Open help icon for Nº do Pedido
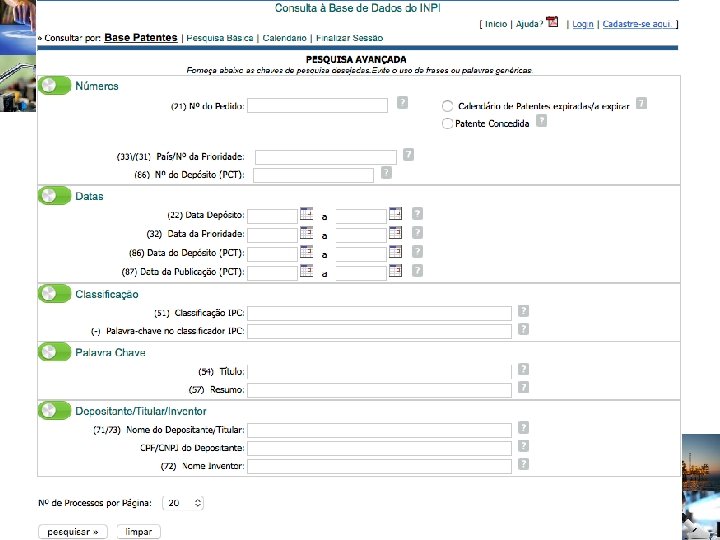720x540 pixels. [402, 102]
